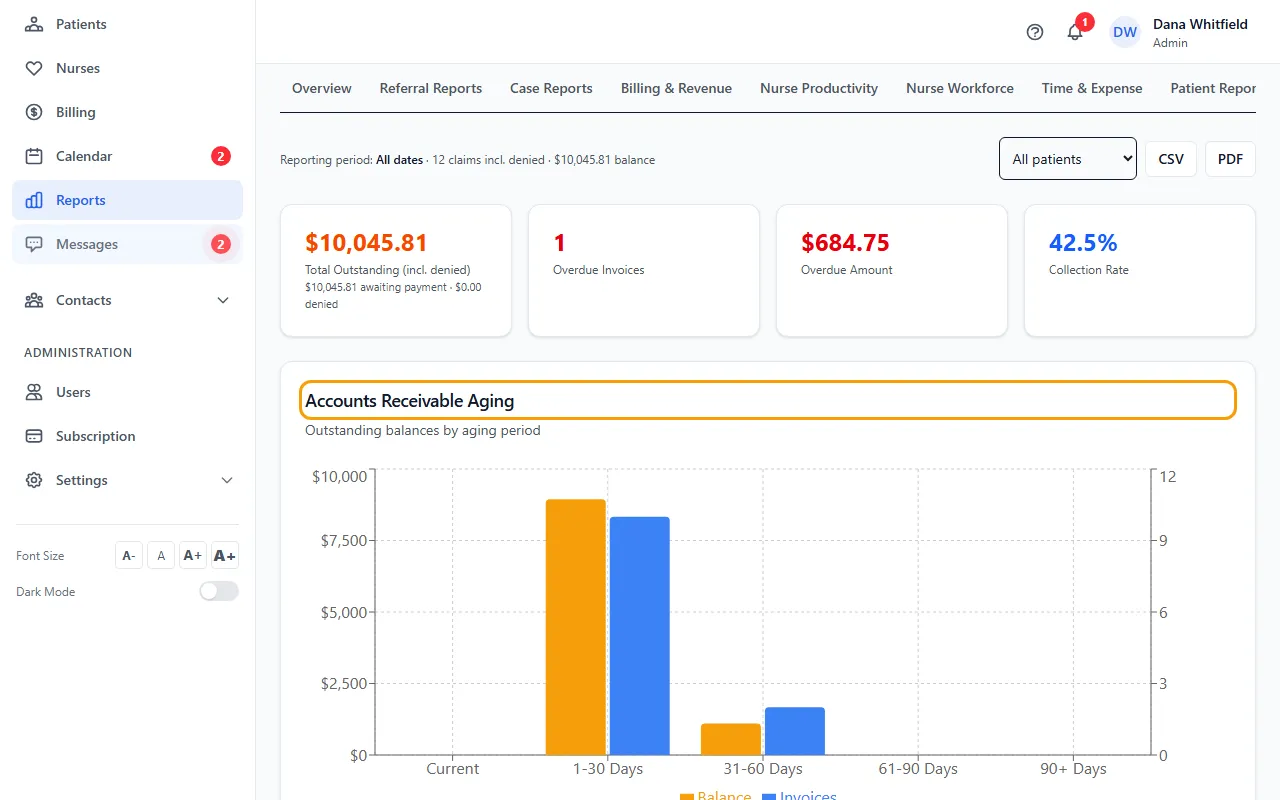This screenshot has height=800, width=1280.
Task: Open the Billing & Revenue tab
Action: pos(676,88)
